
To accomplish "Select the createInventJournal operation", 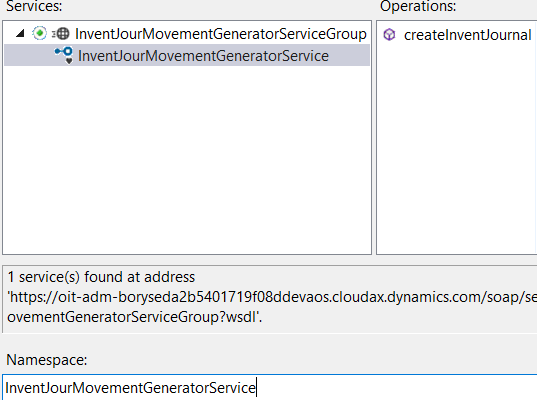I will 467,35.
